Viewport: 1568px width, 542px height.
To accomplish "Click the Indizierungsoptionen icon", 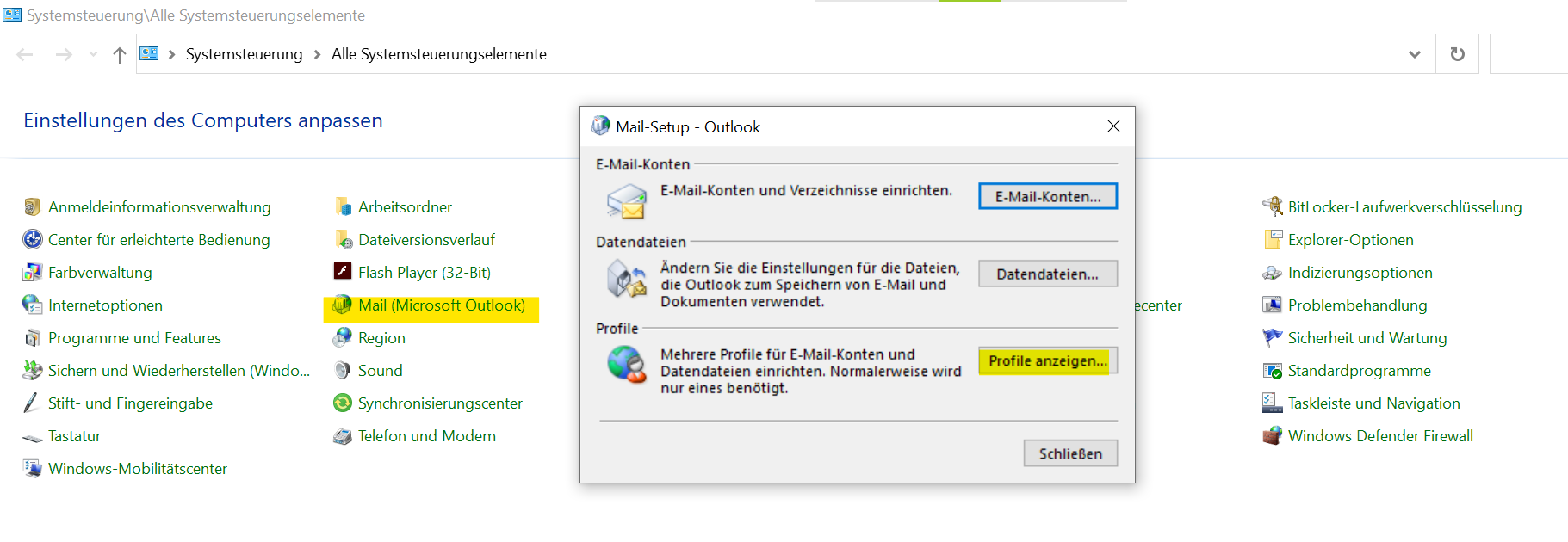I will click(1273, 273).
